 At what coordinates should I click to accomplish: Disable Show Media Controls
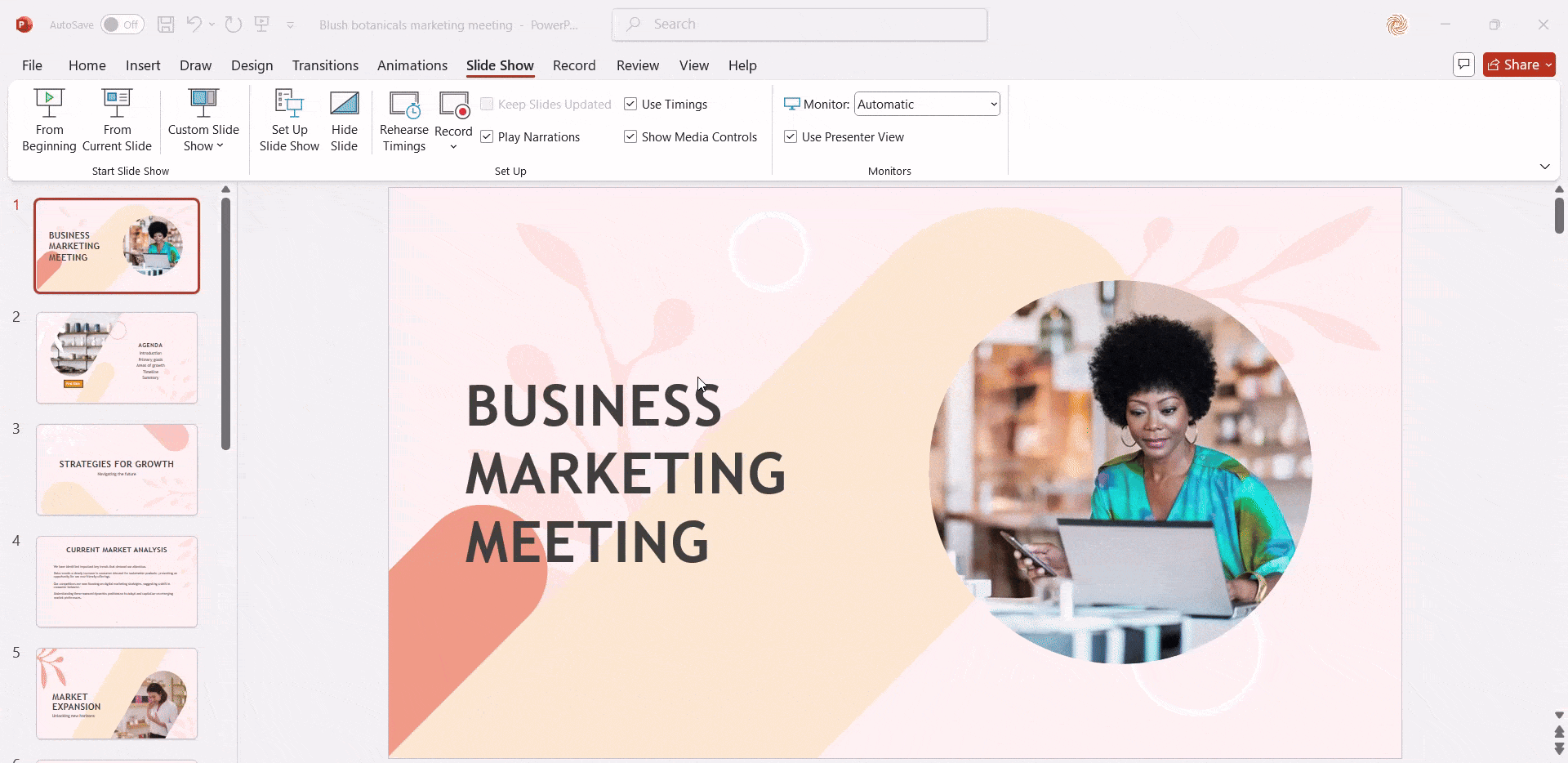[x=630, y=136]
